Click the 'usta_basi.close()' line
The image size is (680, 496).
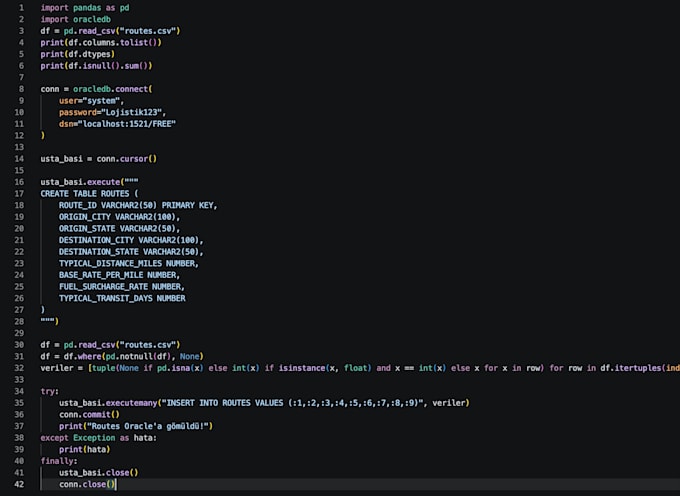pos(98,473)
